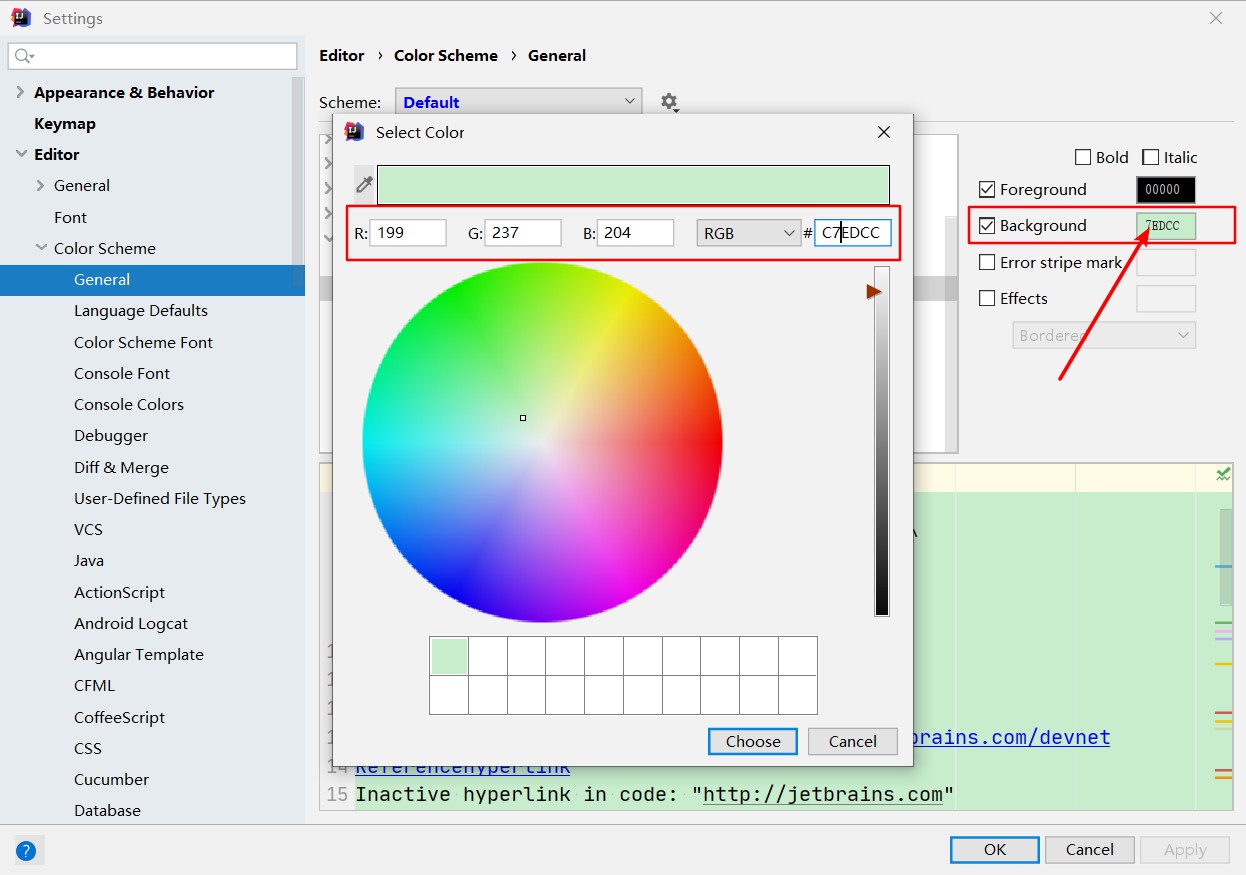Click the black Foreground color swatch
The height and width of the screenshot is (875, 1246).
[x=1165, y=189]
